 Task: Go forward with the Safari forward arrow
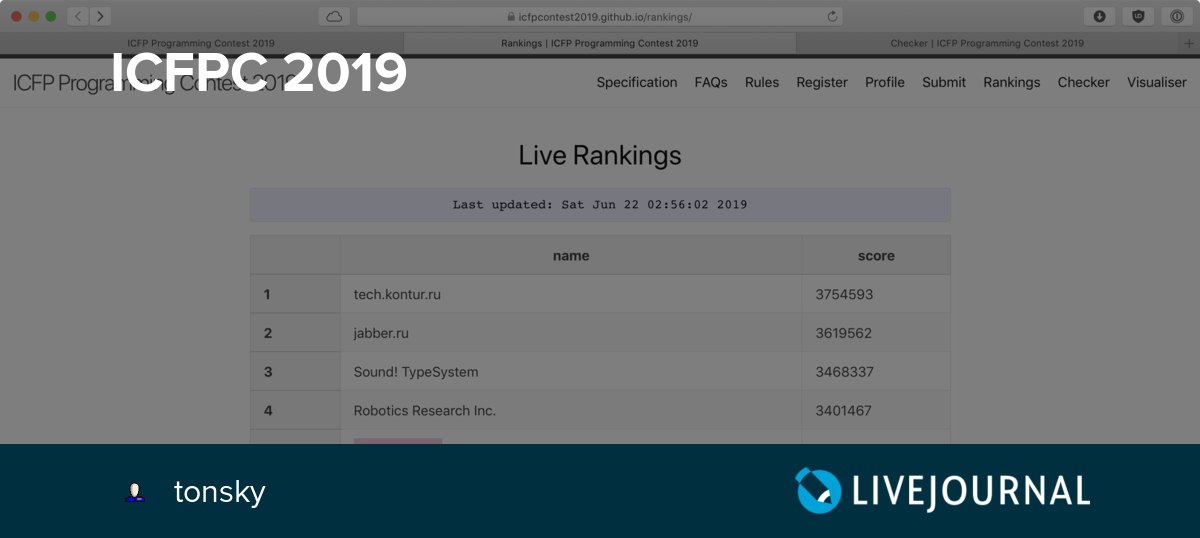pyautogui.click(x=100, y=16)
